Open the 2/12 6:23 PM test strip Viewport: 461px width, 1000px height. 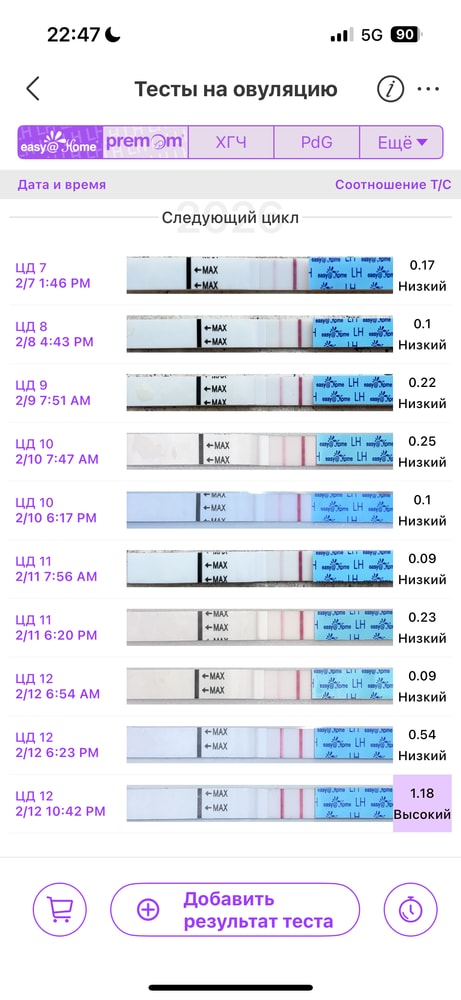tap(260, 744)
